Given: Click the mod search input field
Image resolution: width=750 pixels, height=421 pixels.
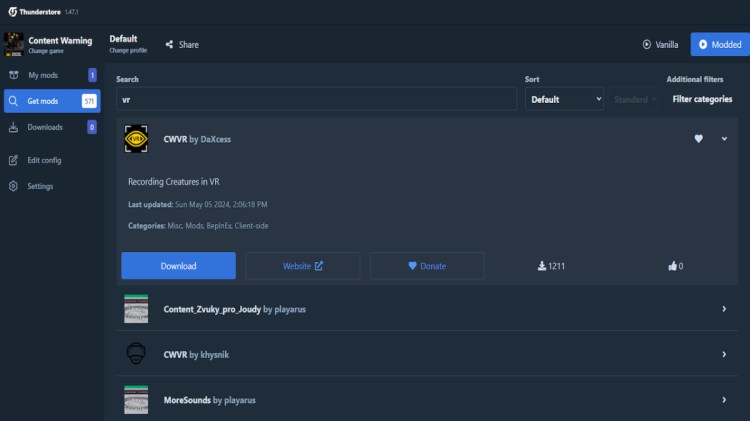Looking at the screenshot, I should (316, 100).
